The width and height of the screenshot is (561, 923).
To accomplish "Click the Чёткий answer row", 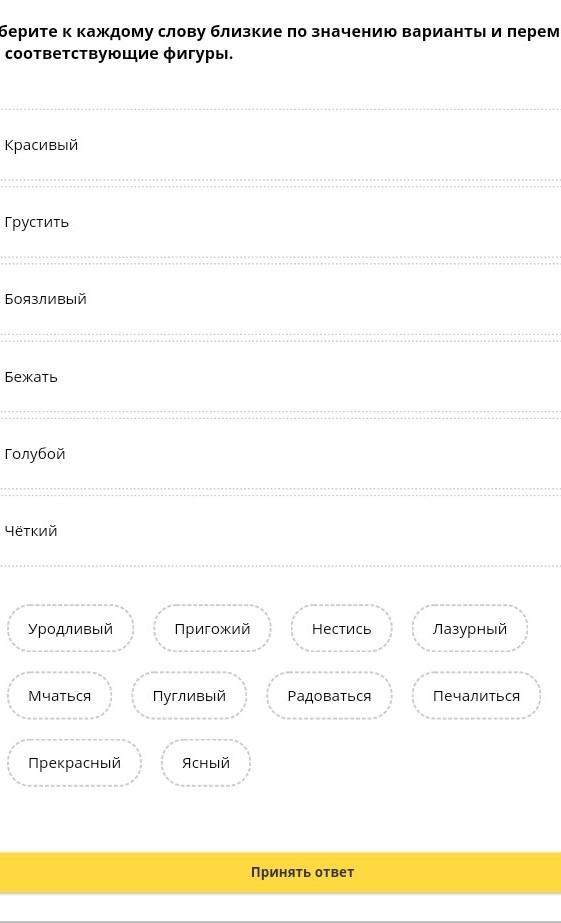I will 280,531.
